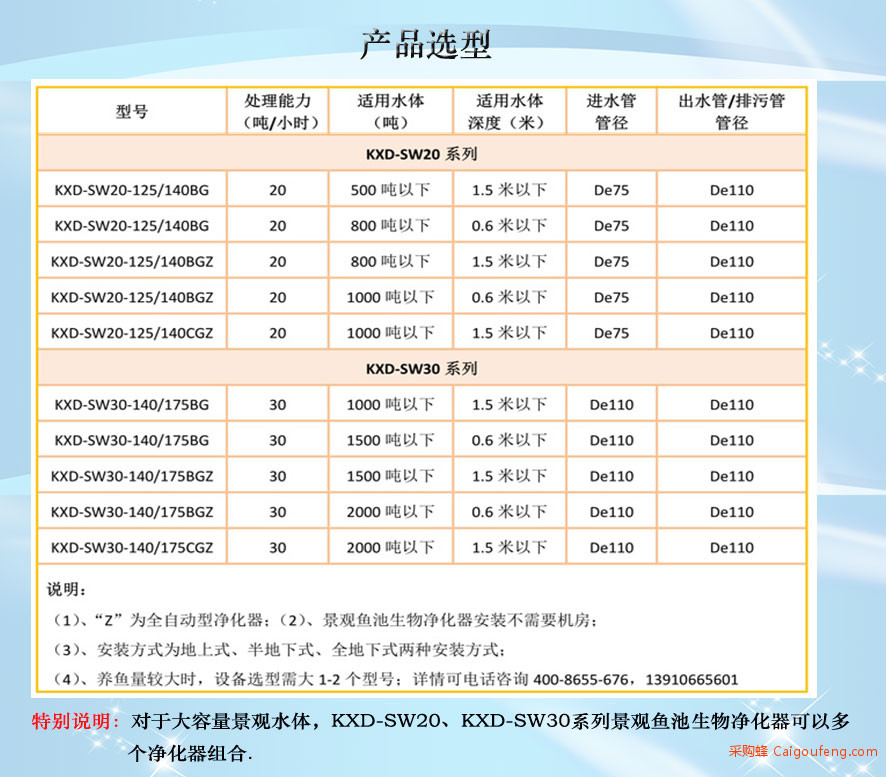886x777 pixels.
Task: Select 1500 吨以下 in the KXD-SW30-140/175BG row
Action: (x=390, y=440)
